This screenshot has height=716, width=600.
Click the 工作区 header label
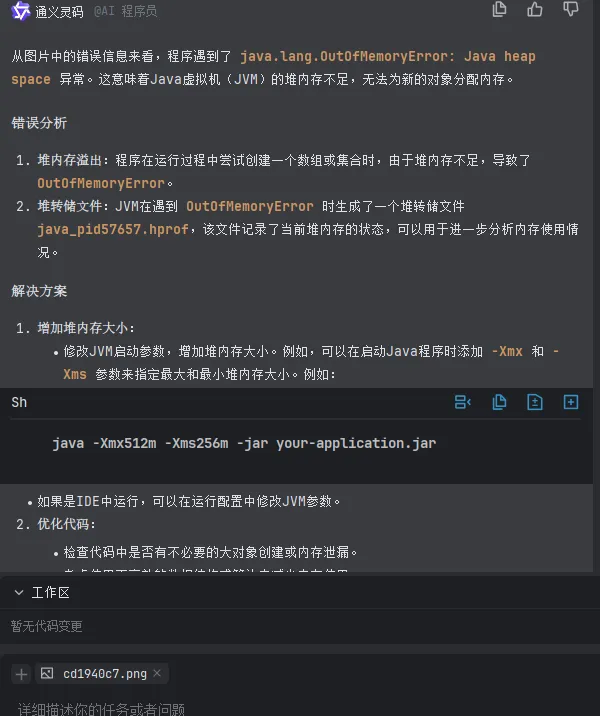[51, 593]
